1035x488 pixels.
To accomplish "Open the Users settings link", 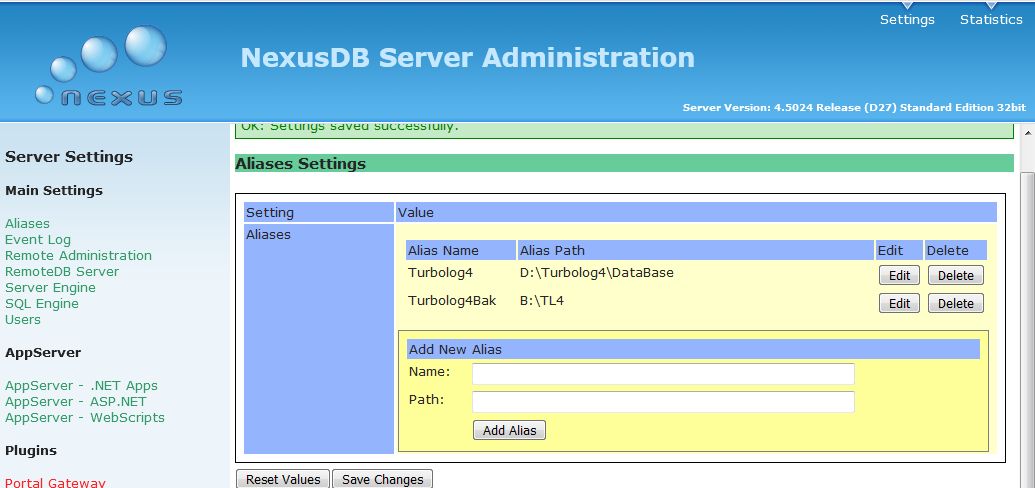I will (x=22, y=319).
